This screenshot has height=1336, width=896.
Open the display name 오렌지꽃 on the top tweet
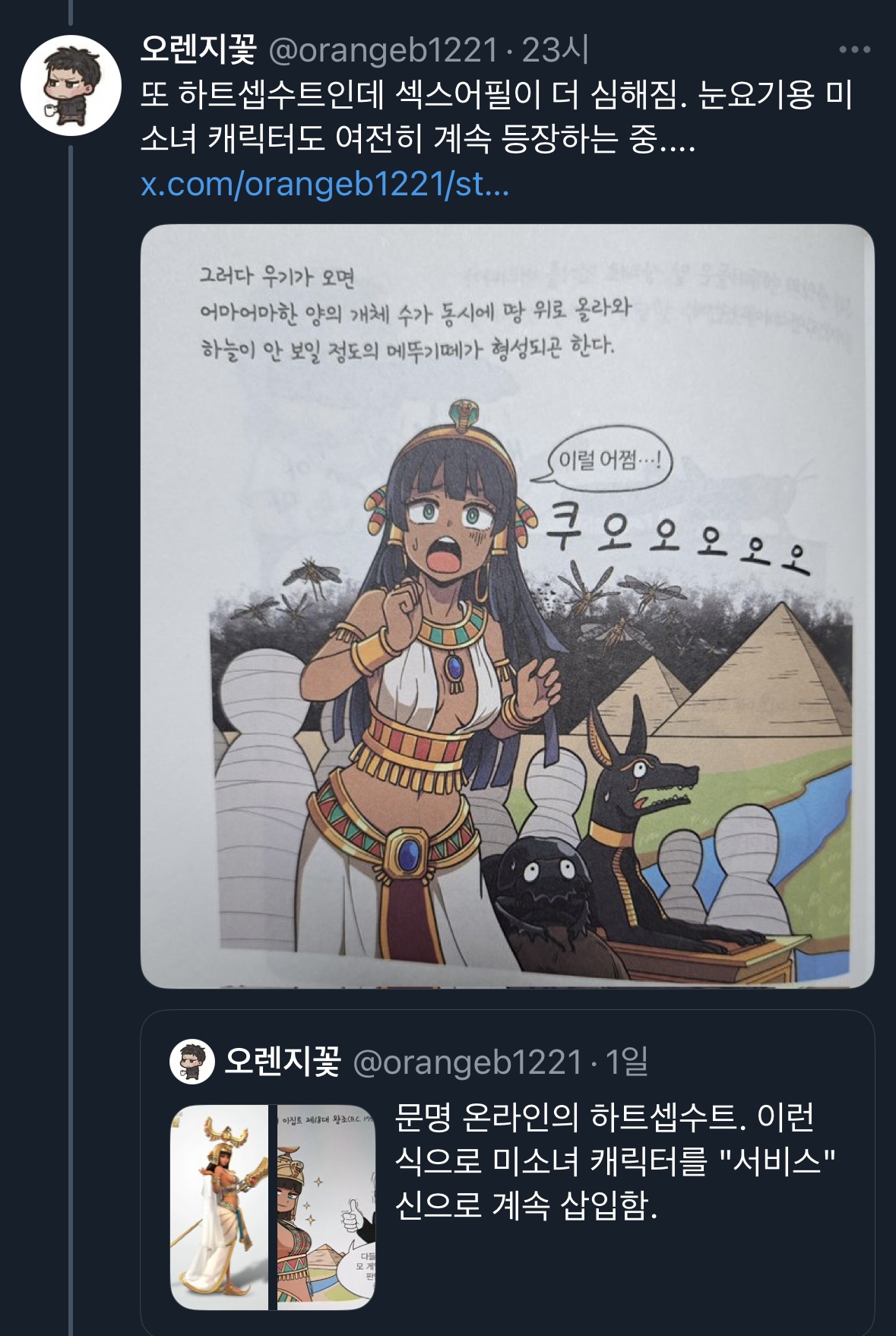point(198,50)
